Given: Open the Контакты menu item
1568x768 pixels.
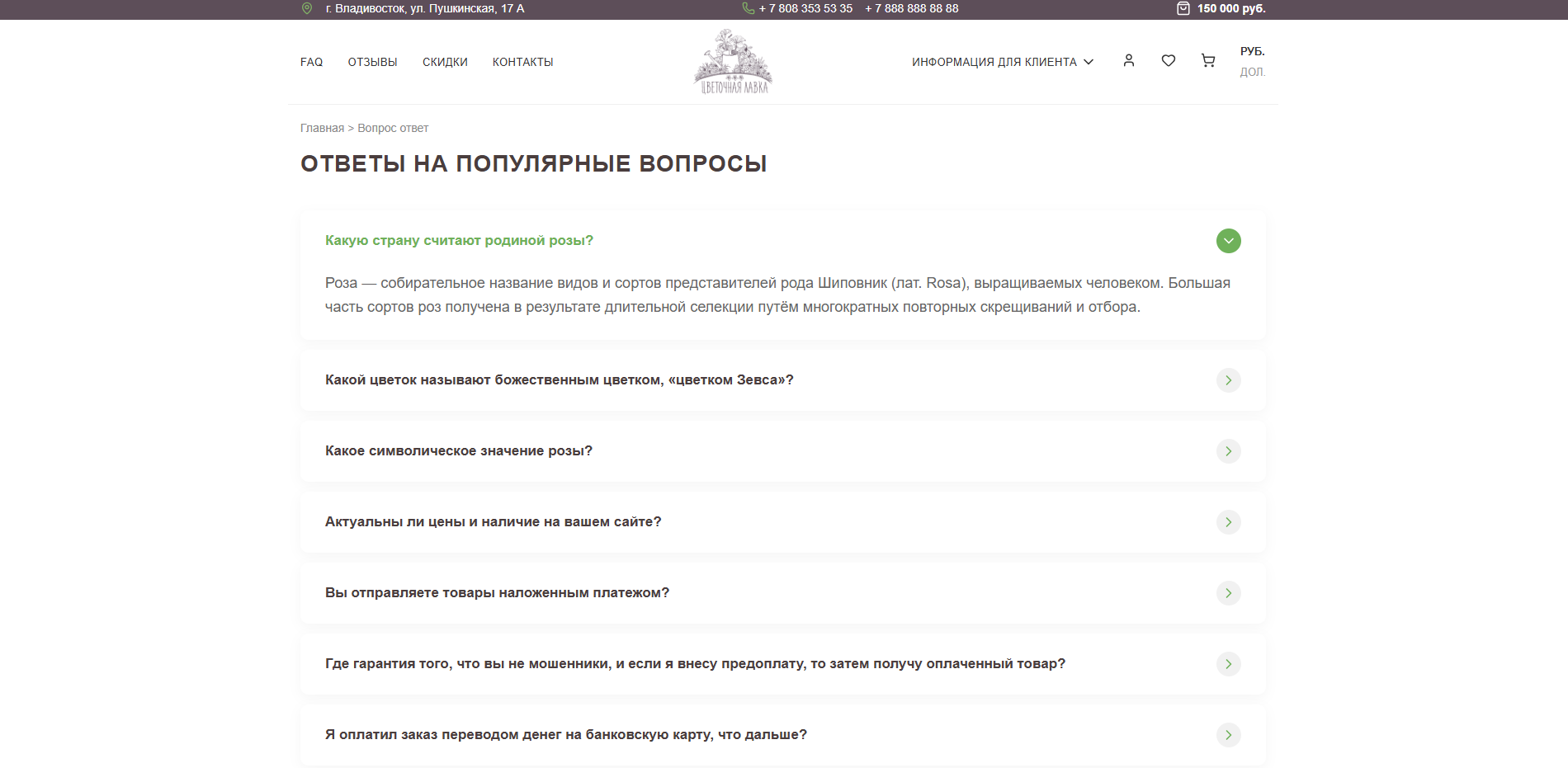Looking at the screenshot, I should tap(522, 62).
